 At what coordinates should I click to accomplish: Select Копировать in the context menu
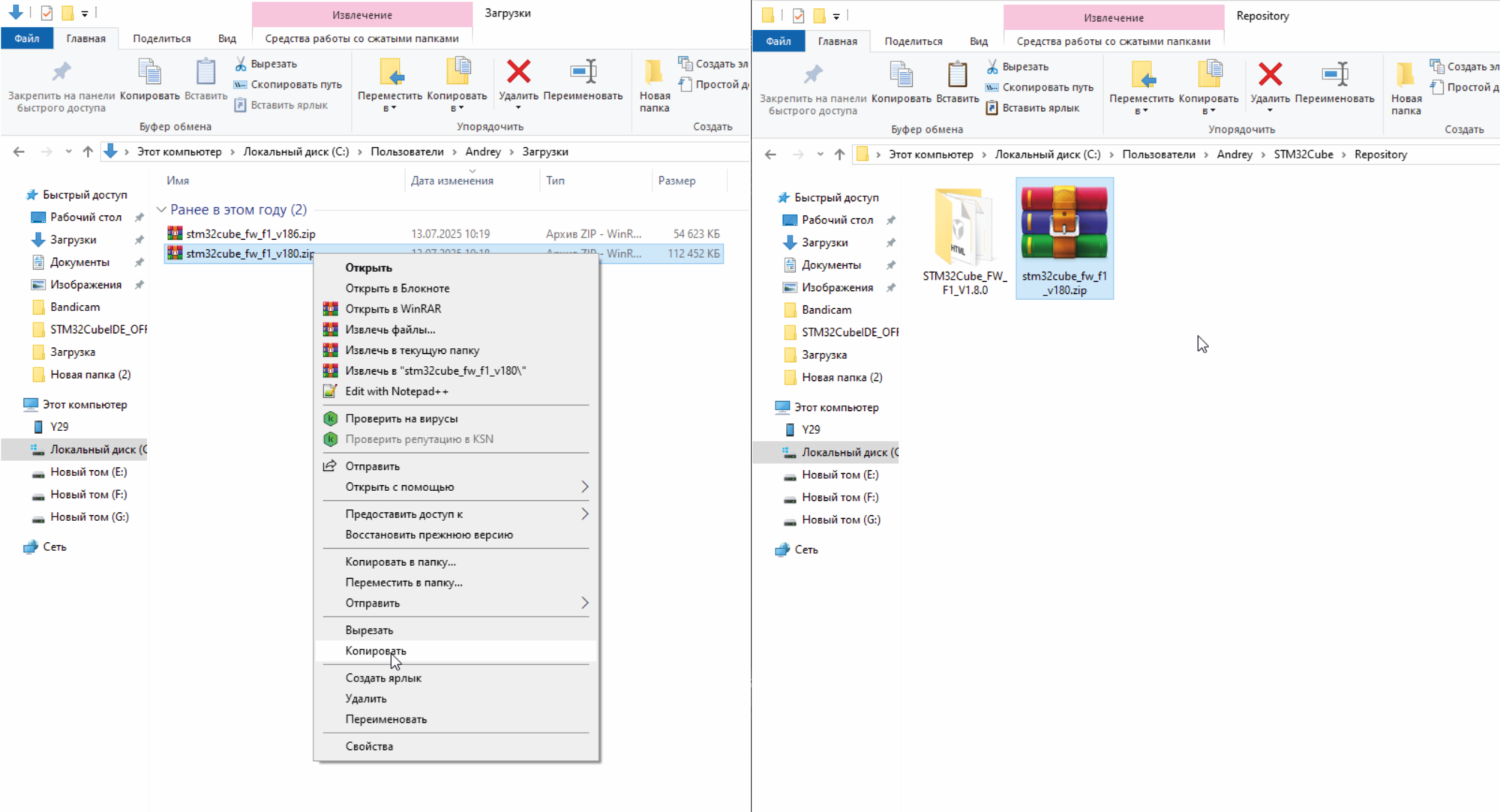[456, 651]
